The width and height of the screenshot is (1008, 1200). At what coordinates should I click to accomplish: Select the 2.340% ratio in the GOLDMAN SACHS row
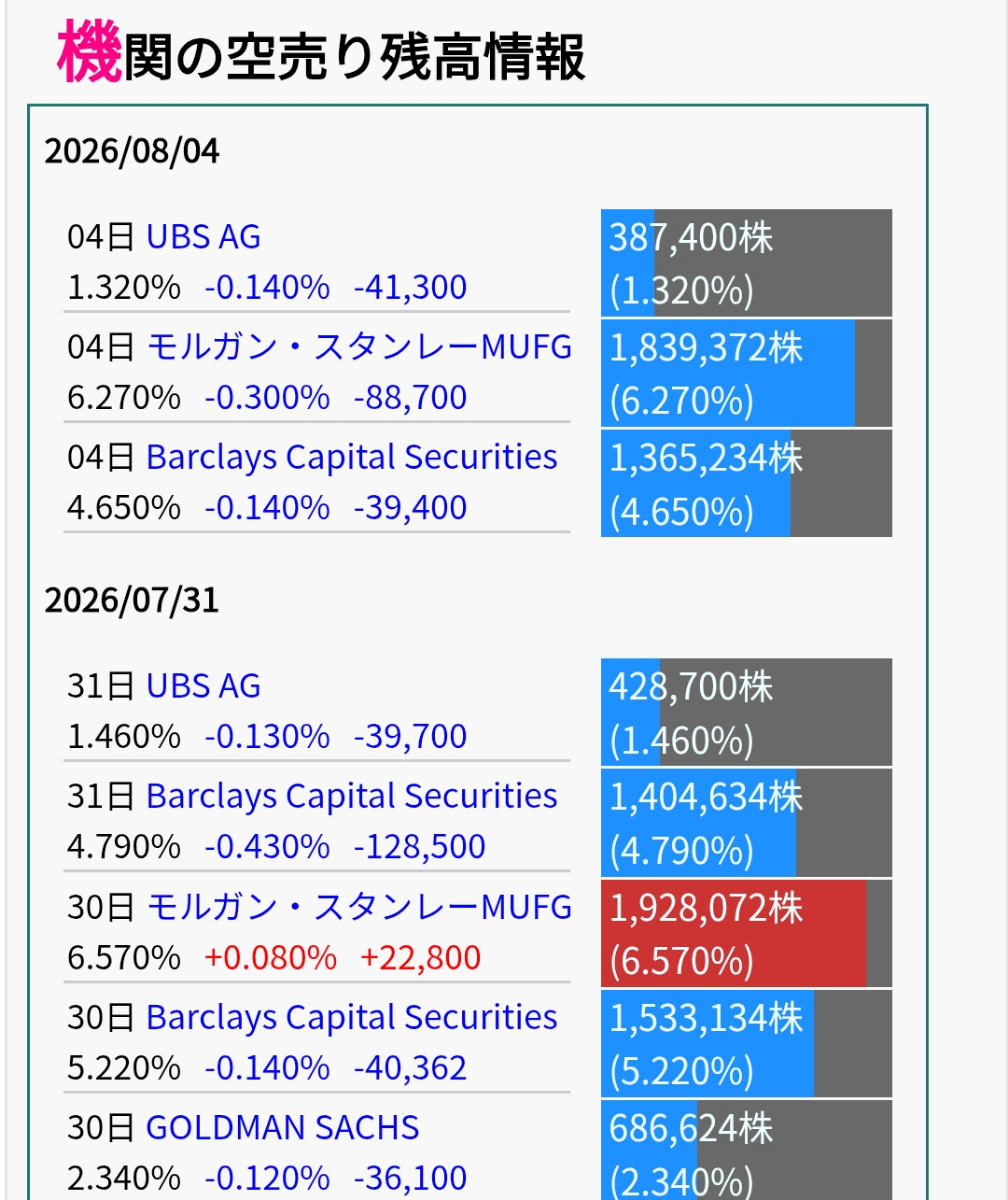click(x=124, y=1179)
